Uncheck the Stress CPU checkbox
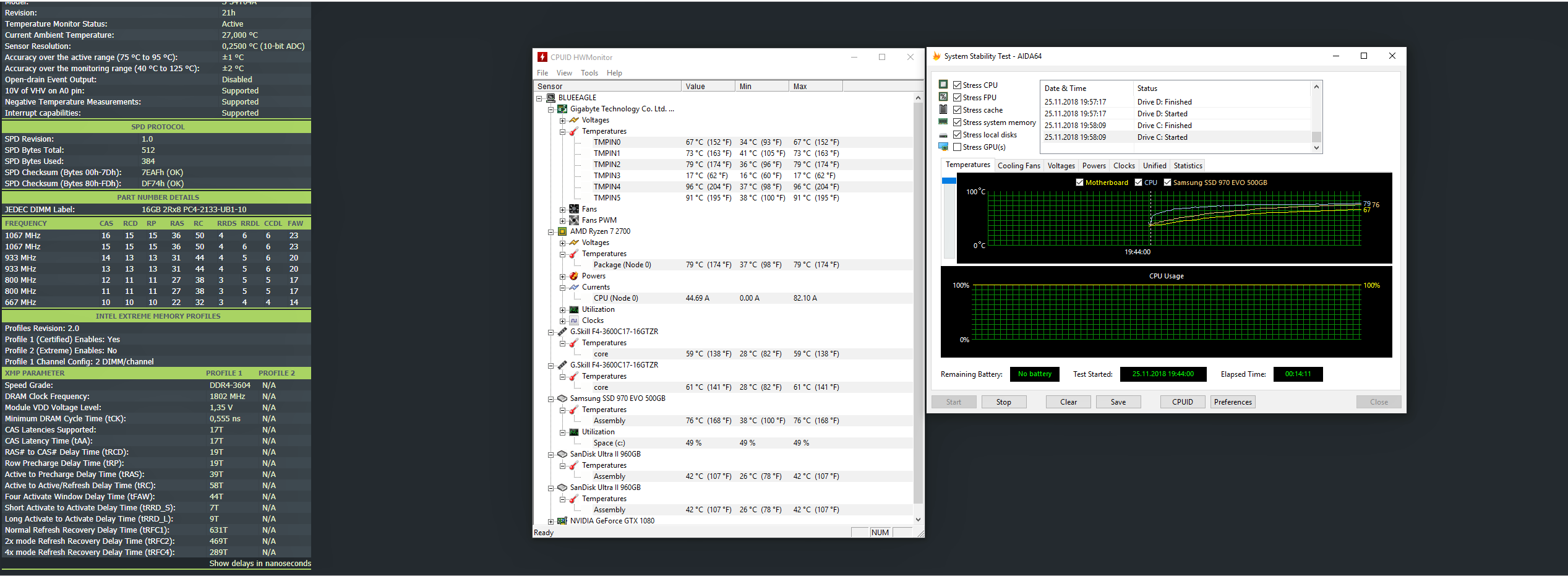The width and height of the screenshot is (1568, 576). point(957,85)
